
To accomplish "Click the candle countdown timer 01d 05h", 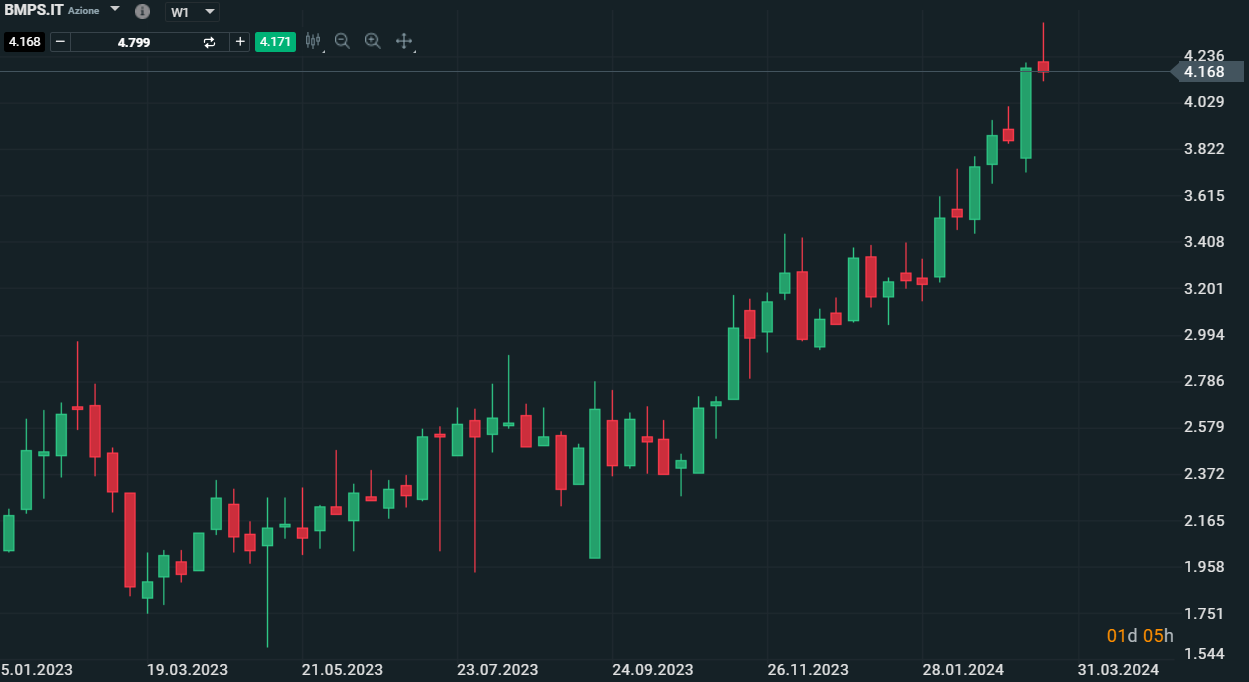I will (x=1140, y=636).
